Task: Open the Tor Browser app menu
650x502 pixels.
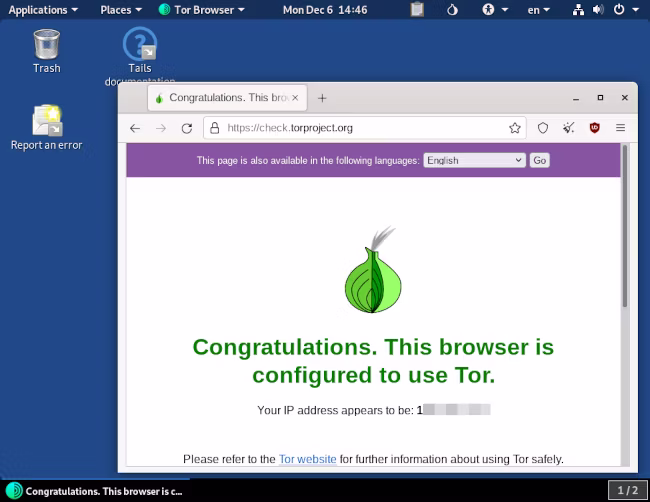Action: (201, 10)
